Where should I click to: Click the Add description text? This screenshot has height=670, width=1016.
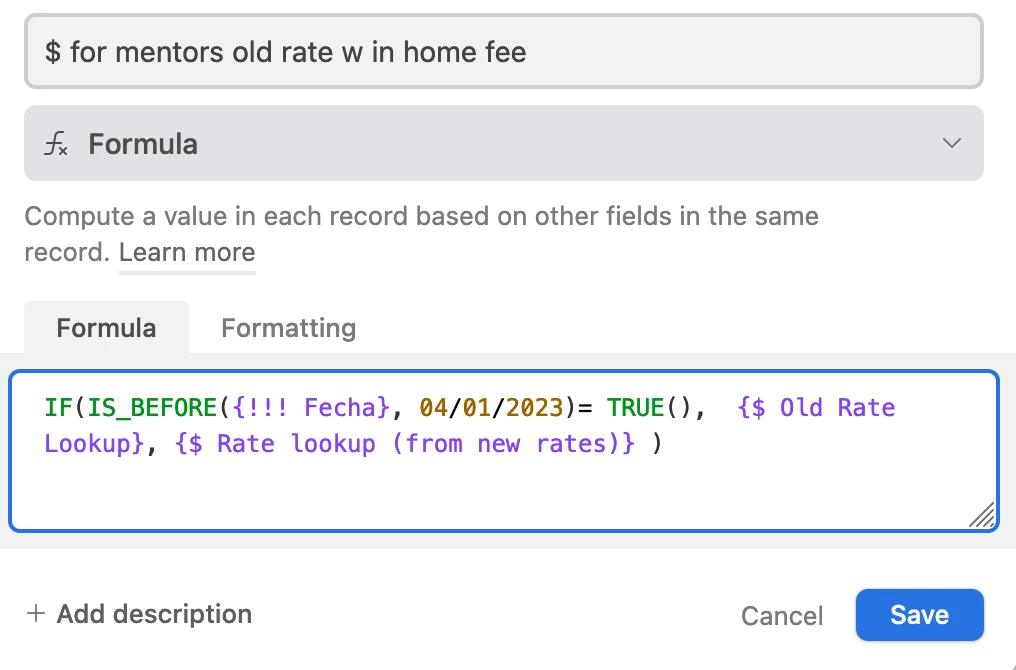point(154,613)
